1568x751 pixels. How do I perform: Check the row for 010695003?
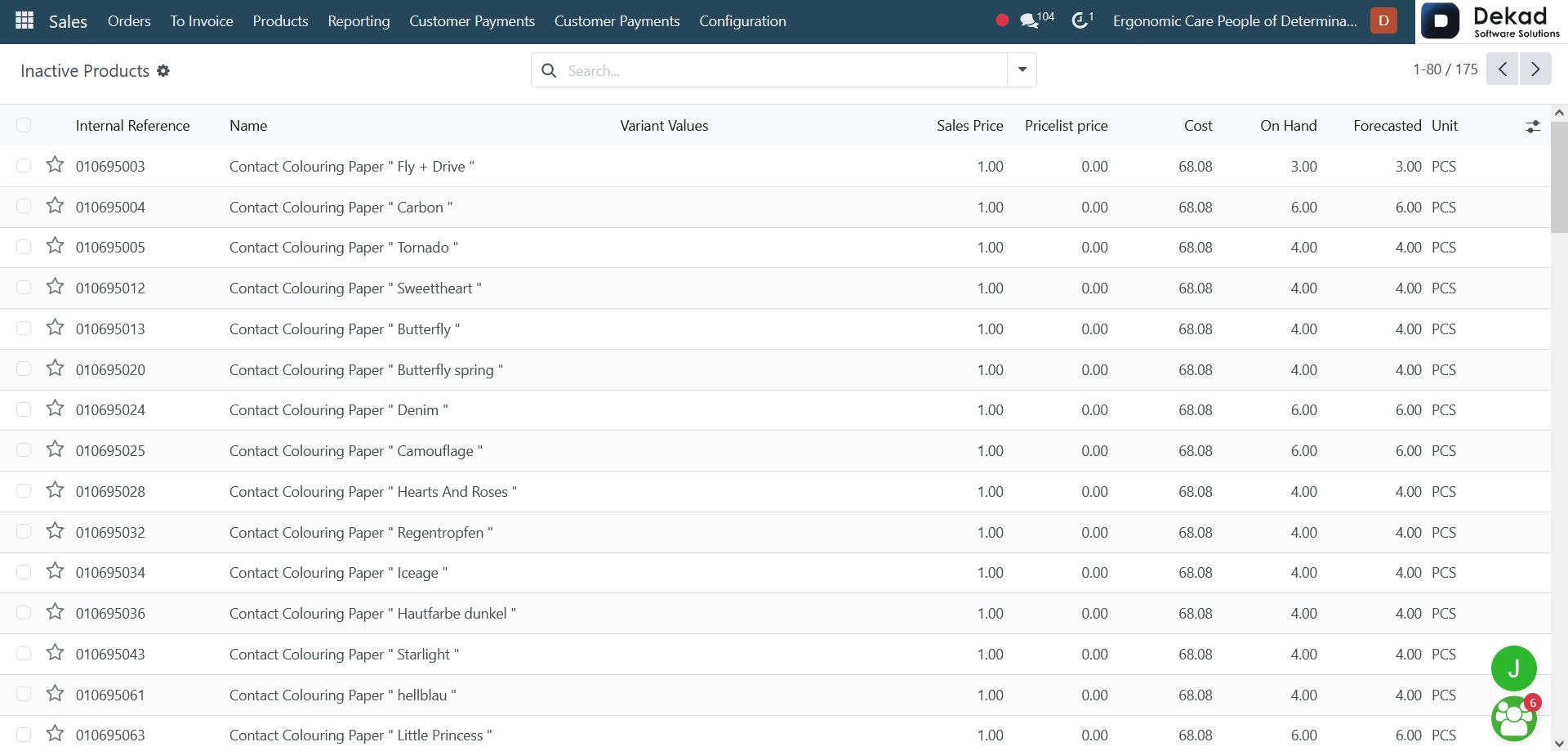(x=24, y=166)
